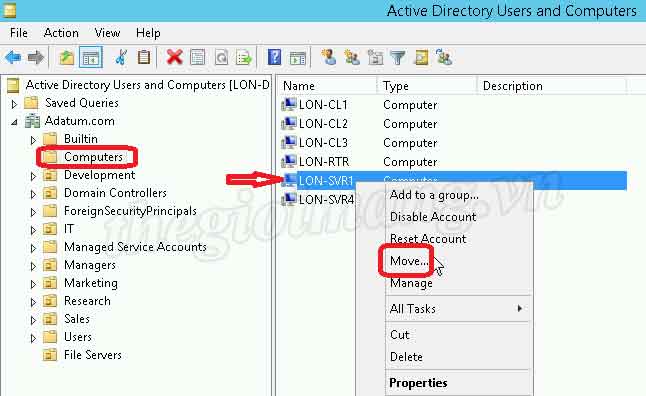Expand the Builtin container arrow
The image size is (646, 396).
(x=33, y=140)
